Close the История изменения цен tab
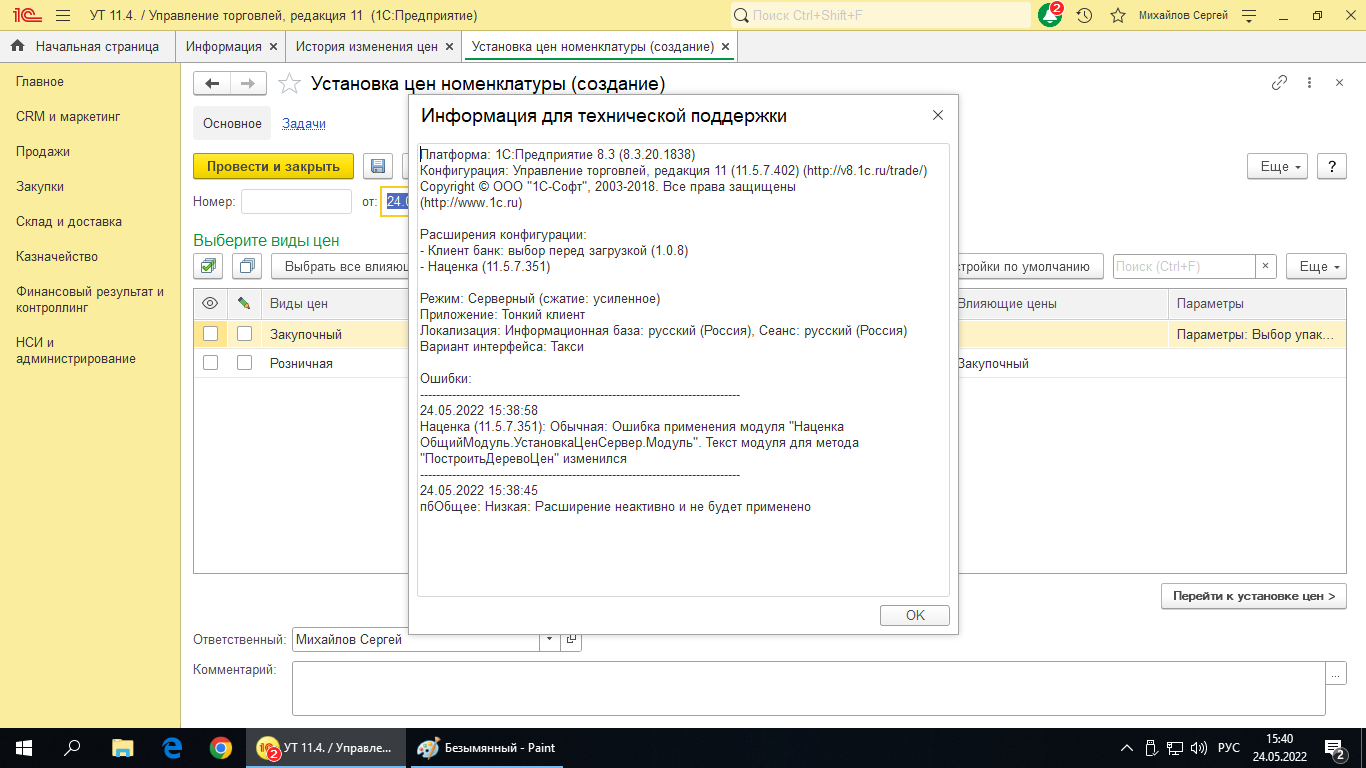This screenshot has height=768, width=1366. (x=449, y=46)
